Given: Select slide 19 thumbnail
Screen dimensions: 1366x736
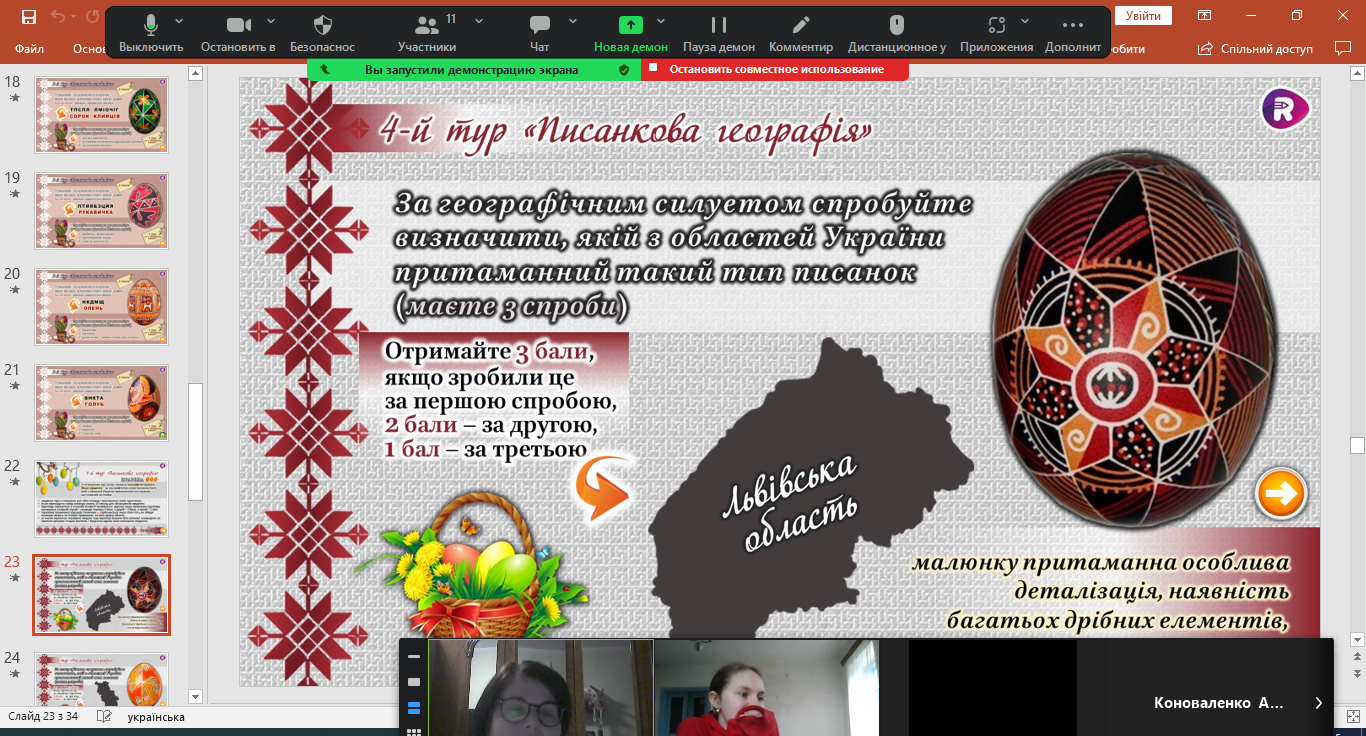Looking at the screenshot, I should [x=101, y=211].
